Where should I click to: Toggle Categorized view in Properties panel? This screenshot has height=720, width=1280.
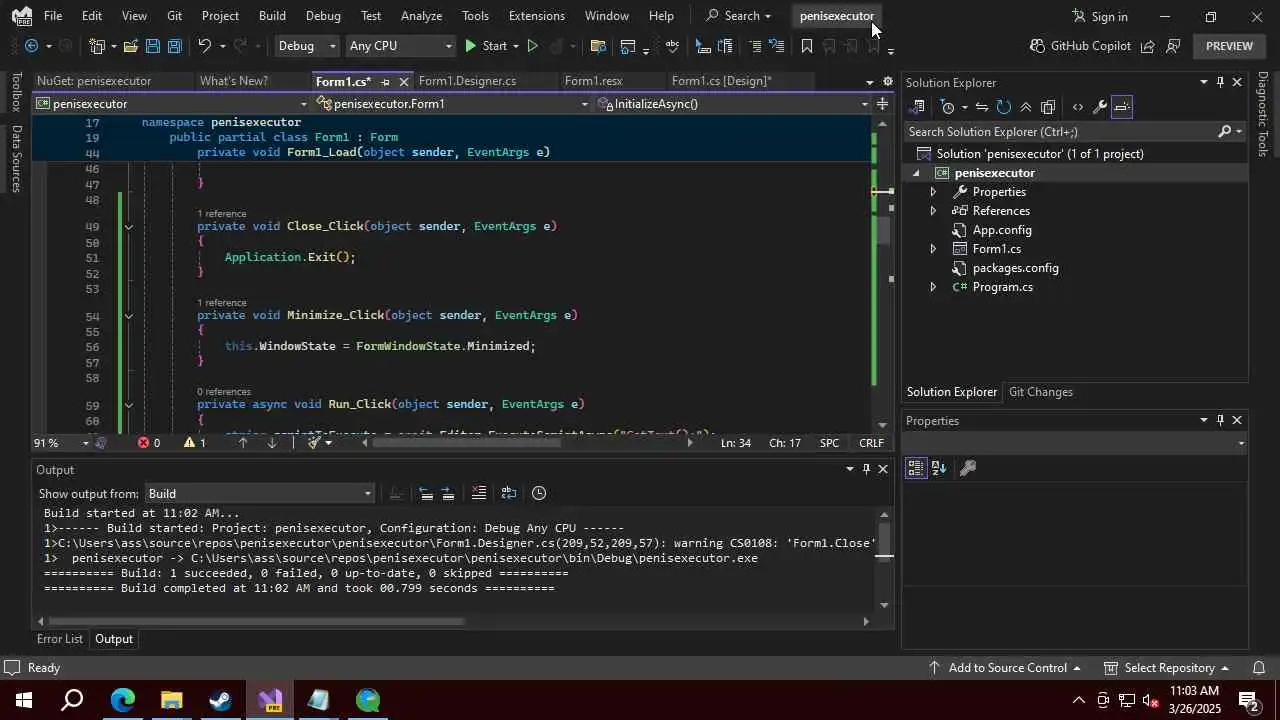point(915,468)
